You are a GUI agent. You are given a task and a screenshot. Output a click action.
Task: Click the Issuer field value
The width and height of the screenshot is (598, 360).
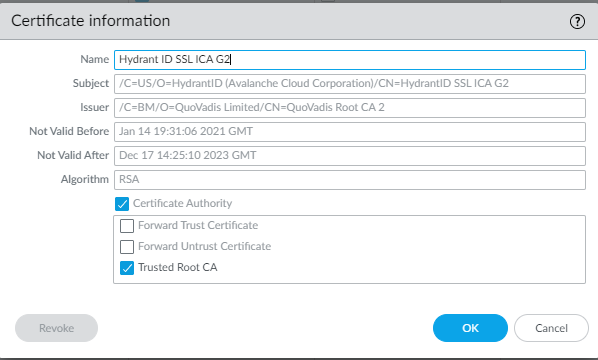[x=350, y=108]
